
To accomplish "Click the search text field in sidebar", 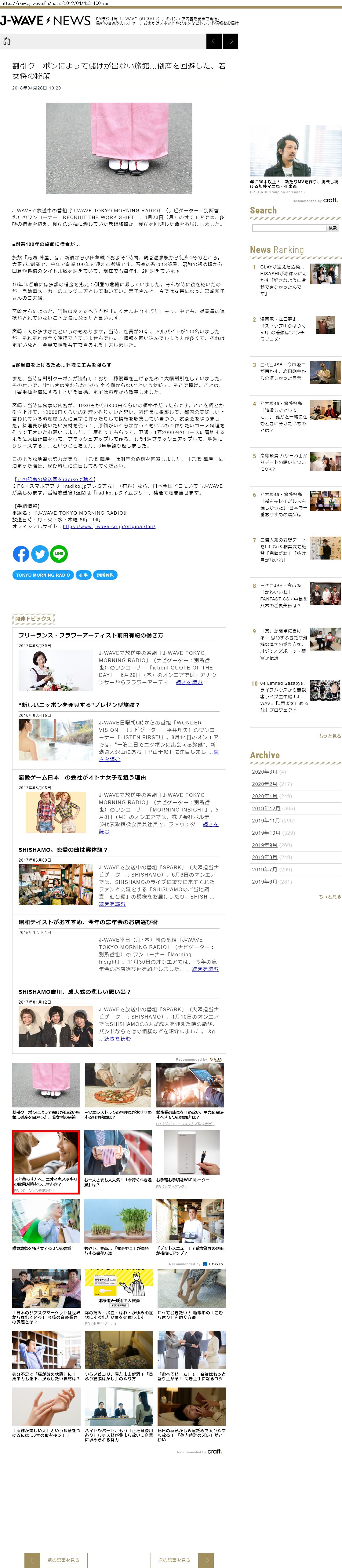I will click(289, 228).
